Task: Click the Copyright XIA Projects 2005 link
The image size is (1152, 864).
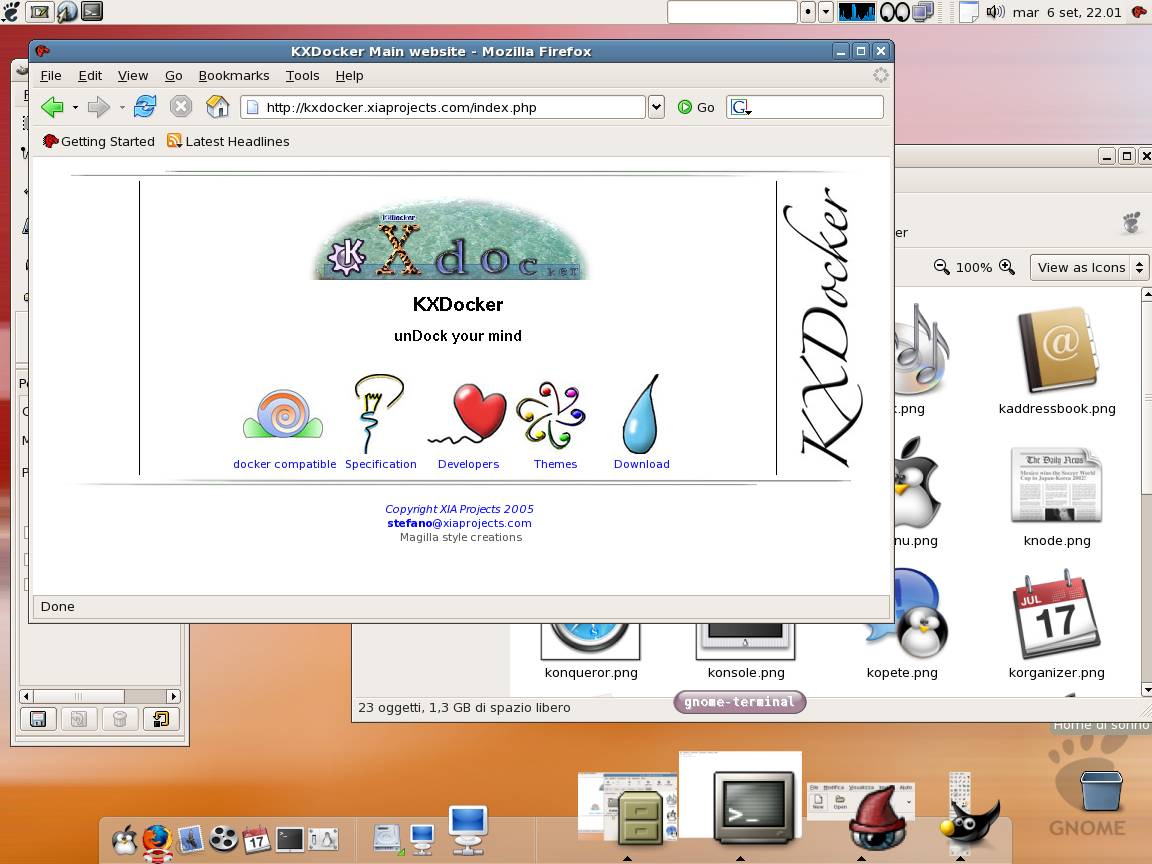Action: tap(459, 509)
